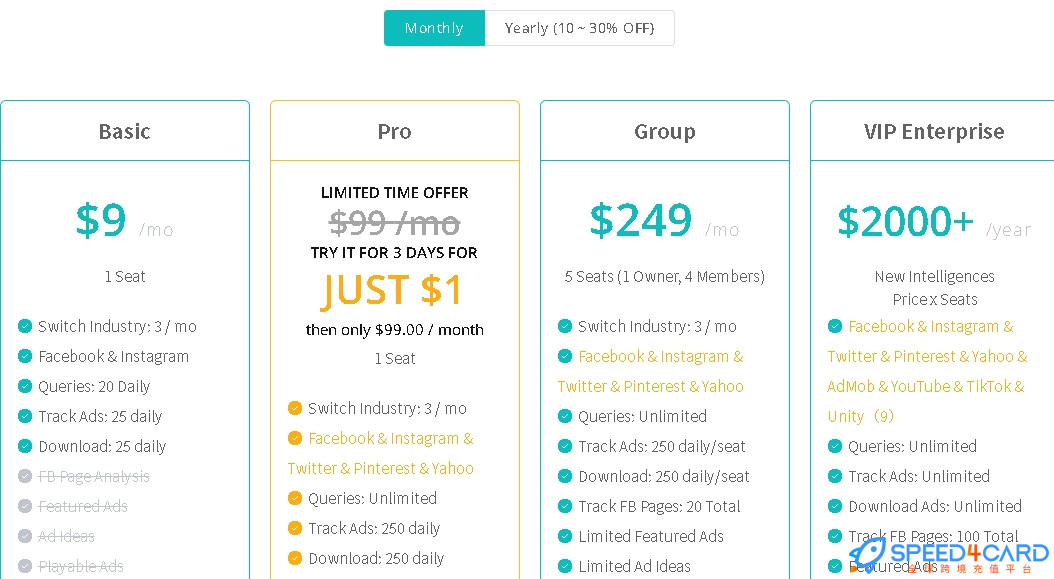This screenshot has width=1054, height=579.
Task: Click Pro plan Twitter & Pinterest & Yahoo text
Action: (380, 468)
